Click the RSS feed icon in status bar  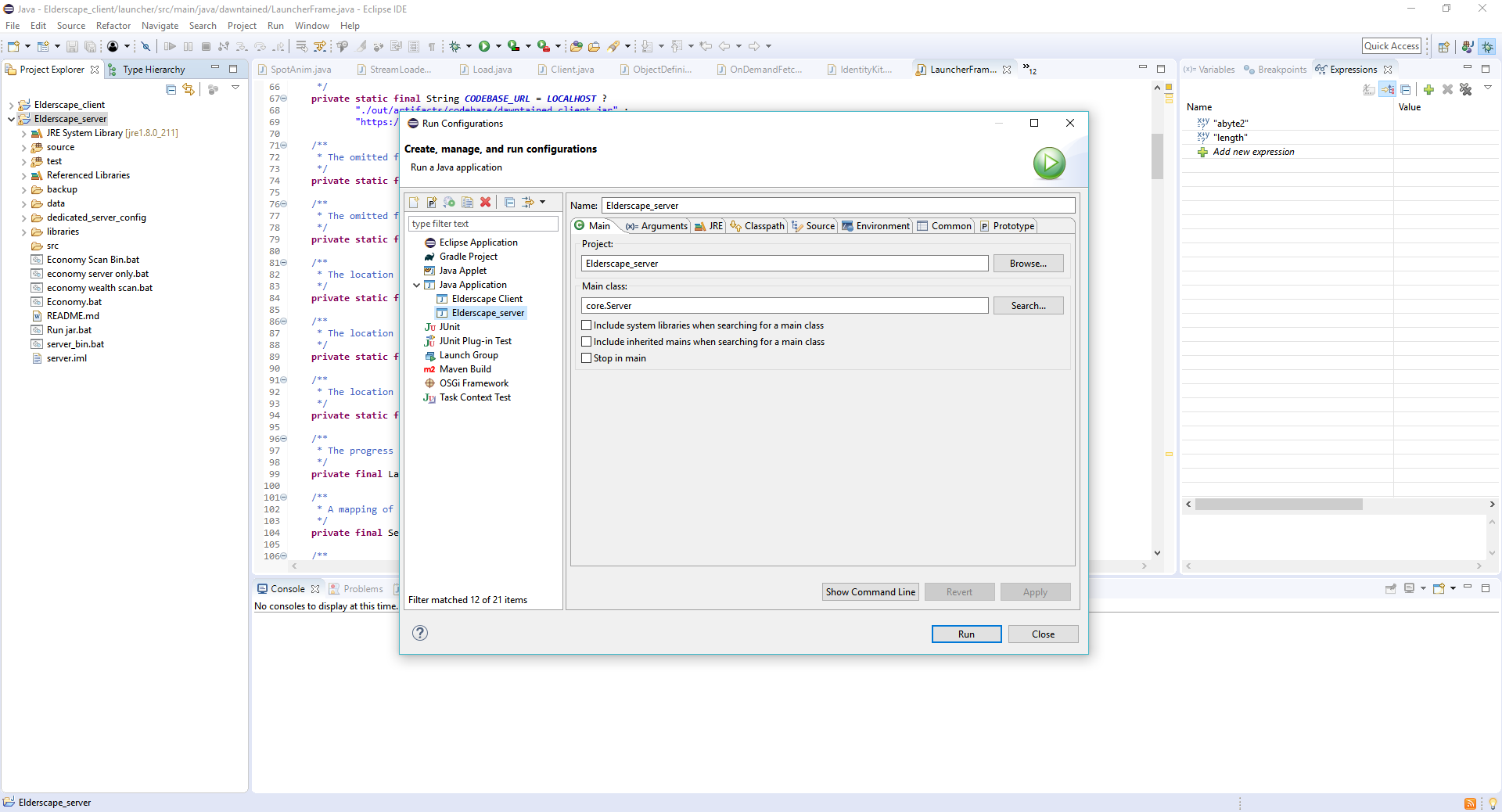tap(1471, 803)
